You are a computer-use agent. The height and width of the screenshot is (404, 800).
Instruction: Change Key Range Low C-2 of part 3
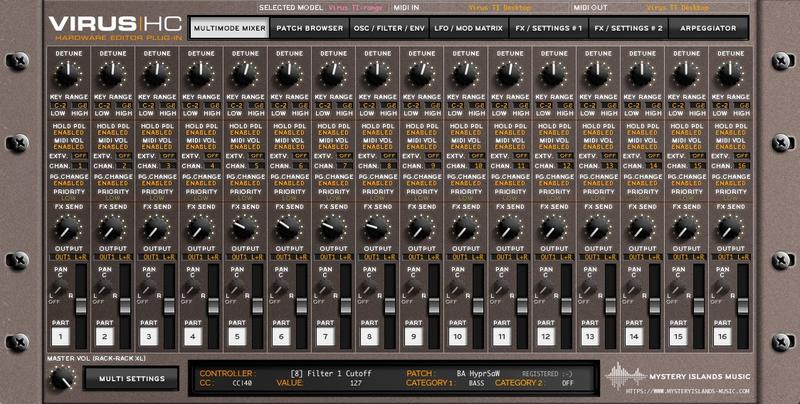click(147, 105)
